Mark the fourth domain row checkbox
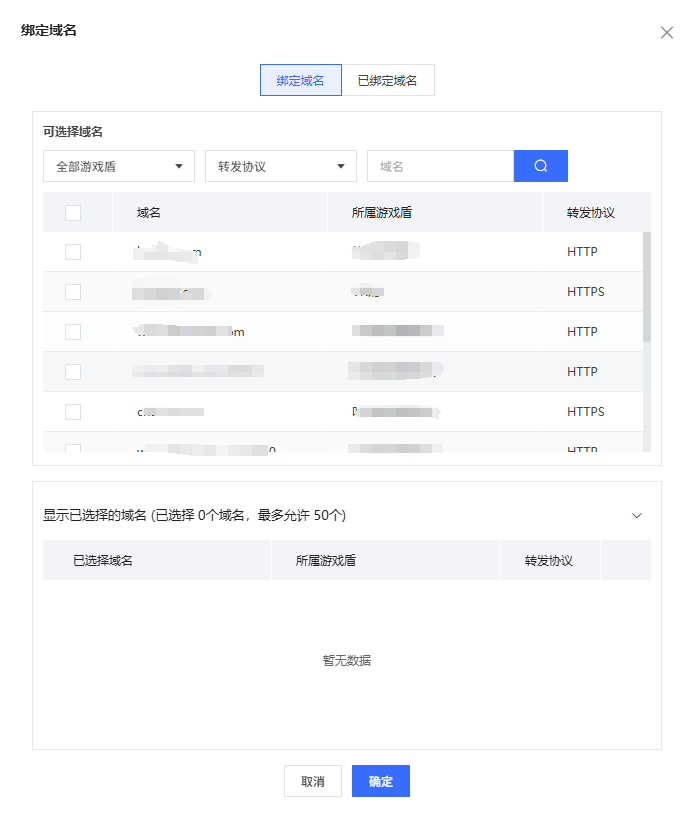 [73, 372]
